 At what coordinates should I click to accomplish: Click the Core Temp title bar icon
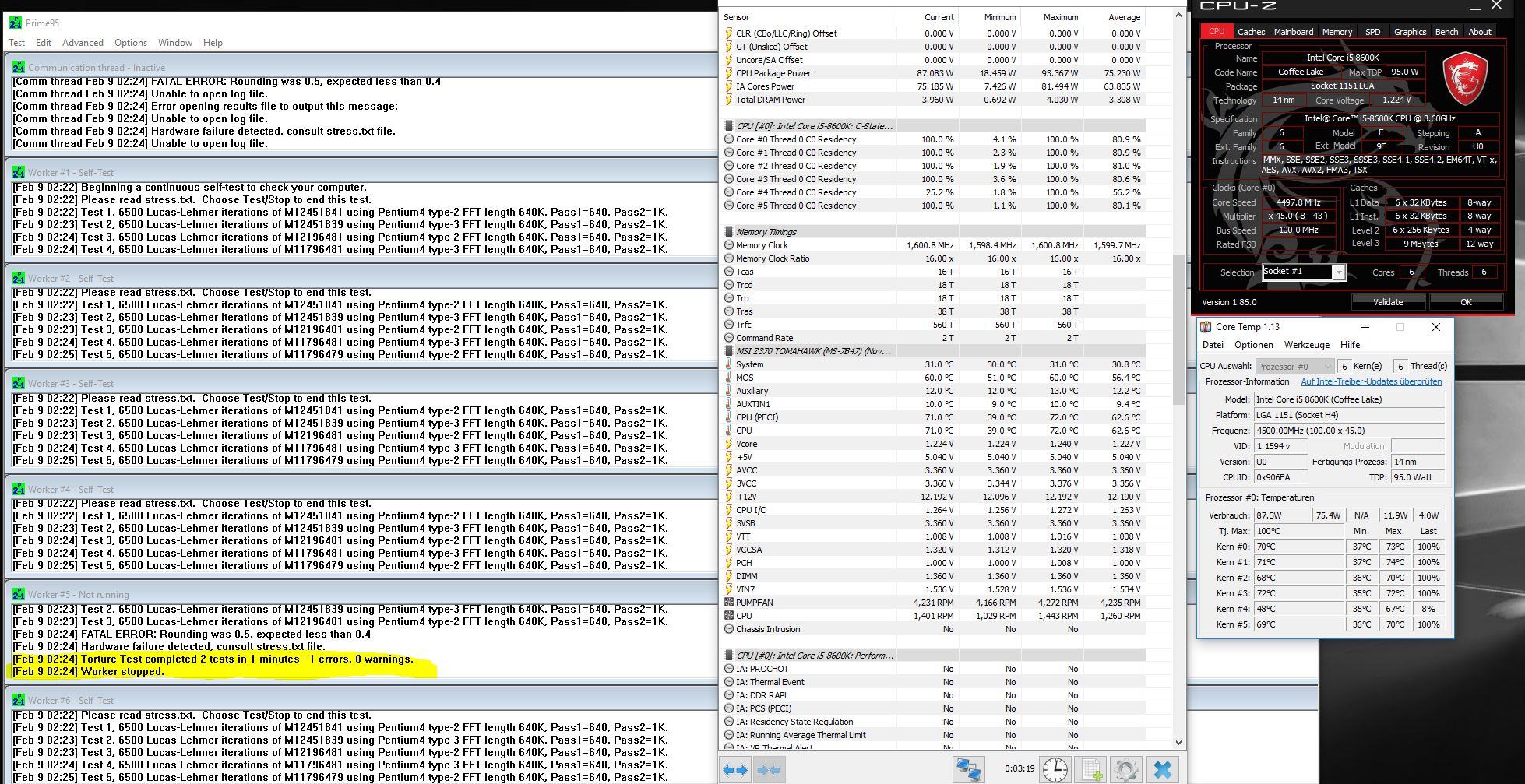[x=1206, y=327]
